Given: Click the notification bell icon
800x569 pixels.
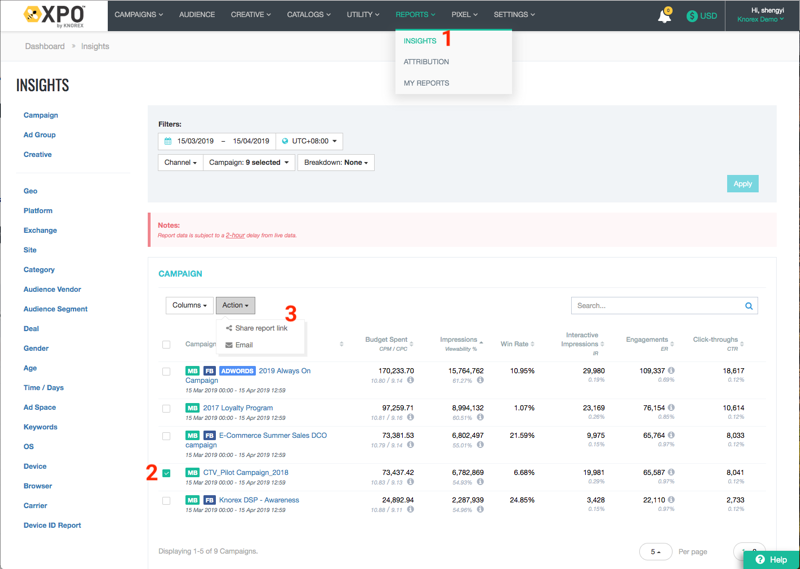Looking at the screenshot, I should click(x=664, y=16).
